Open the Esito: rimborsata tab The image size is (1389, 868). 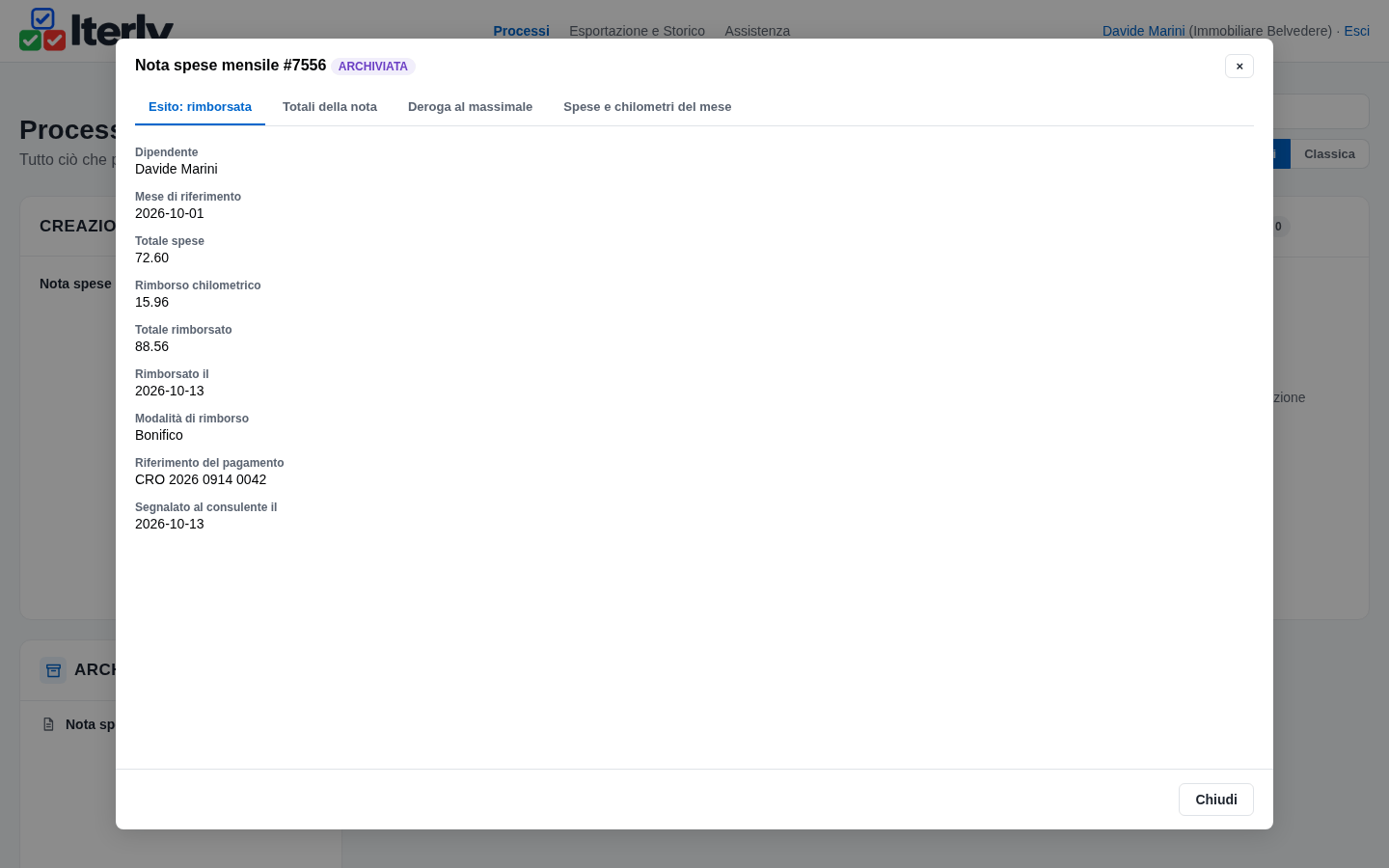tap(200, 107)
